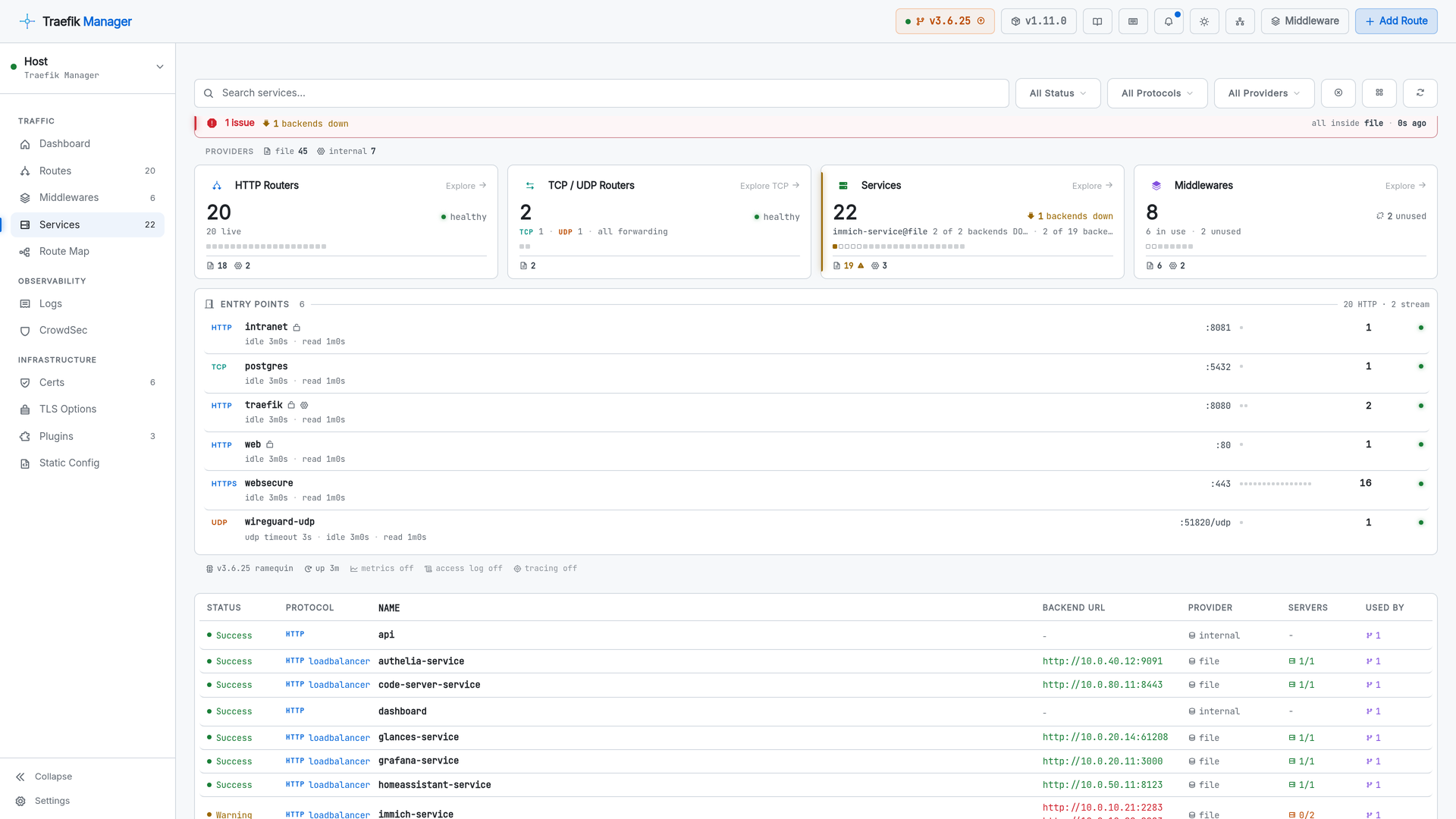
Task: Click the HTTP Routers card icon
Action: (x=217, y=186)
